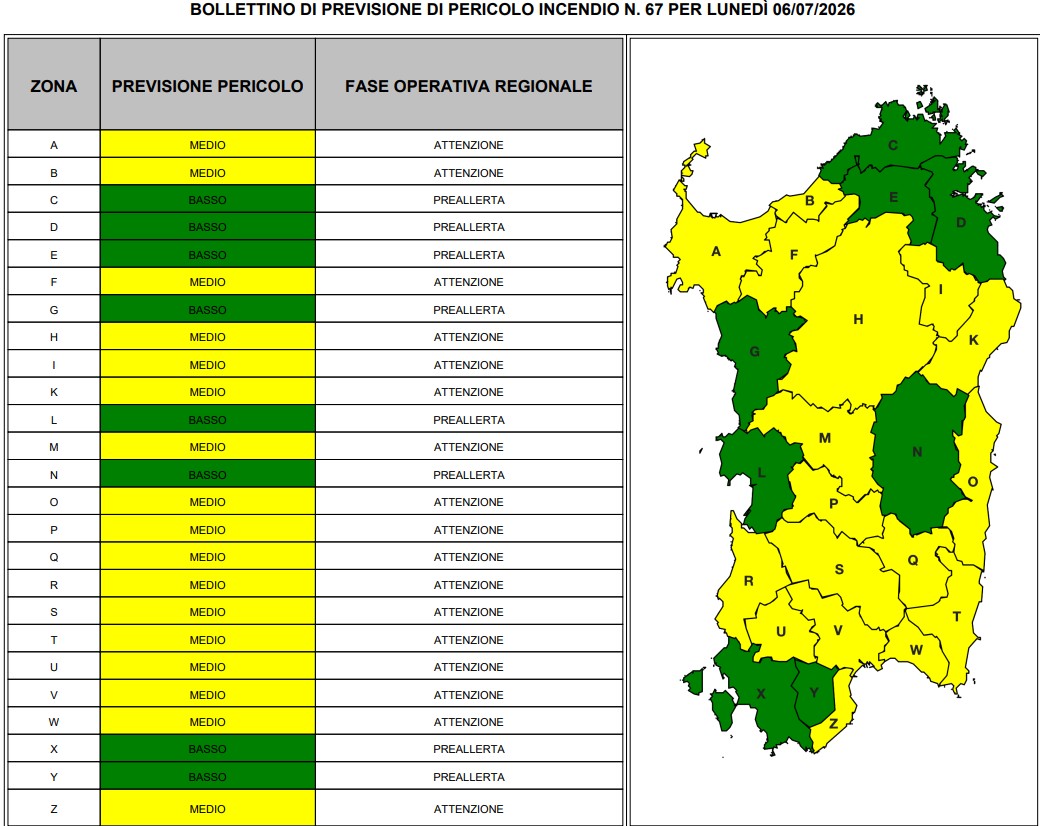The height and width of the screenshot is (826, 1040).
Task: Click the BASSO cell for zone E
Action: [208, 255]
